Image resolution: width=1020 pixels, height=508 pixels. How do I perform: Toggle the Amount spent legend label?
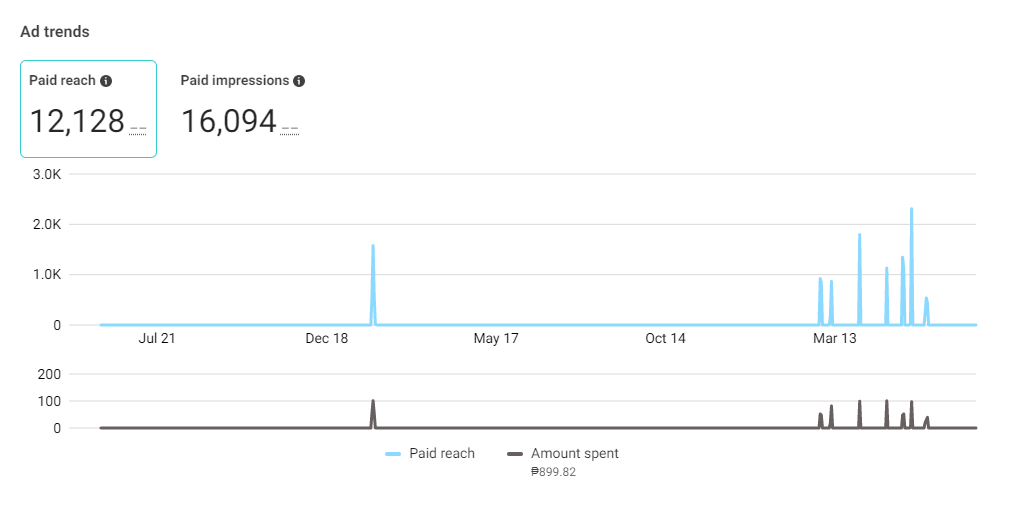pyautogui.click(x=574, y=453)
